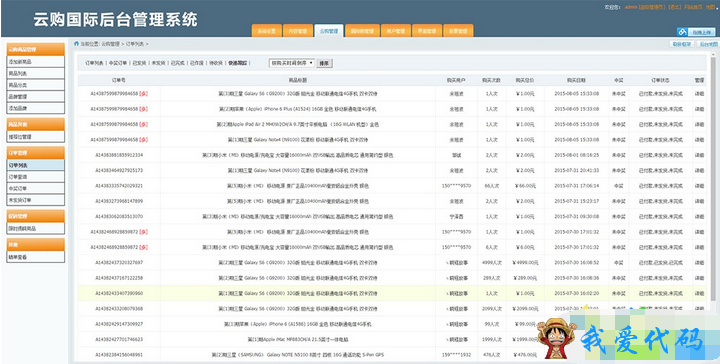Open 推荐位管理 in the sidebar

(36, 137)
